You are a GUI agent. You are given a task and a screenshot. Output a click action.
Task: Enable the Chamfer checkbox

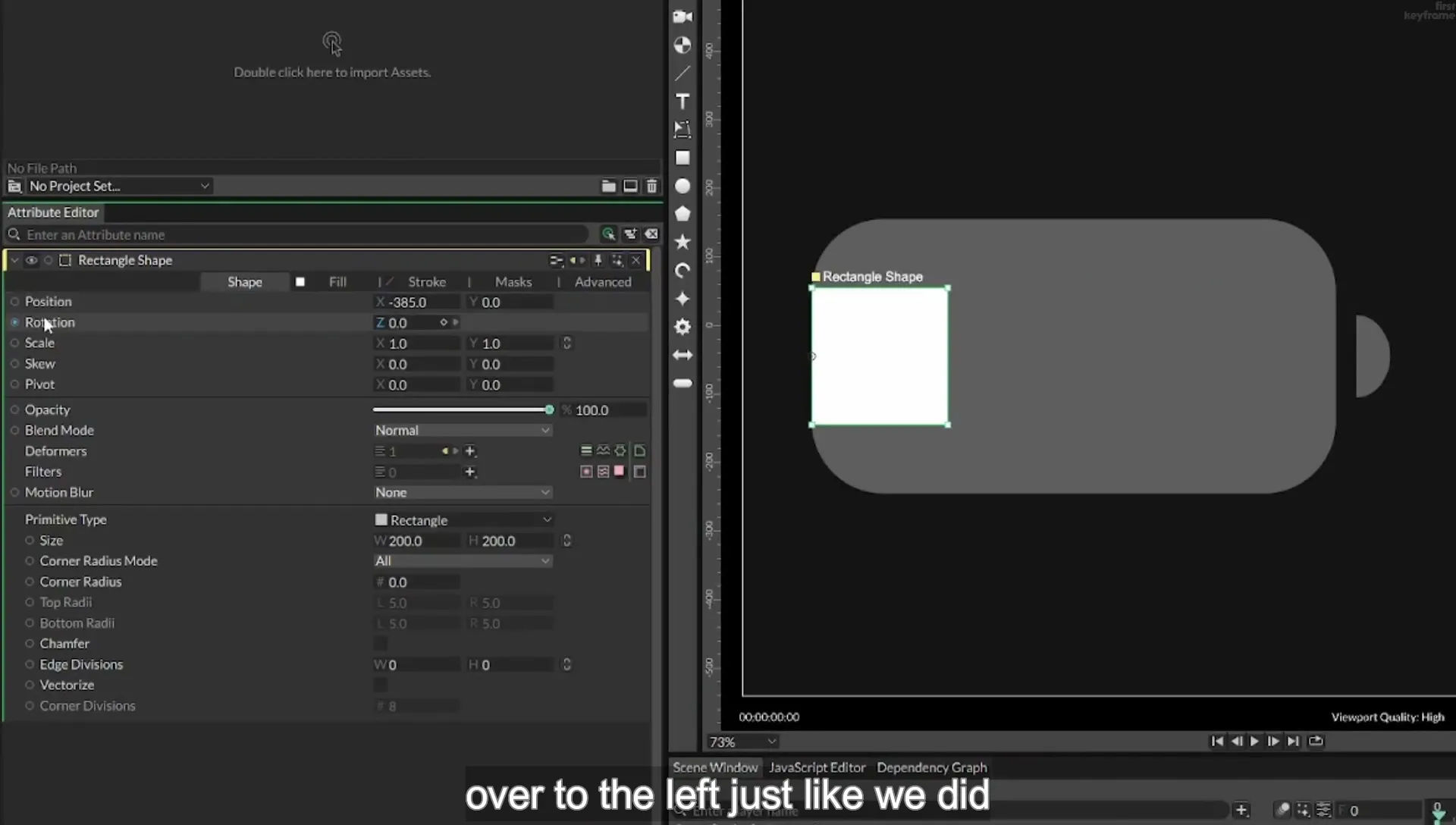[381, 644]
